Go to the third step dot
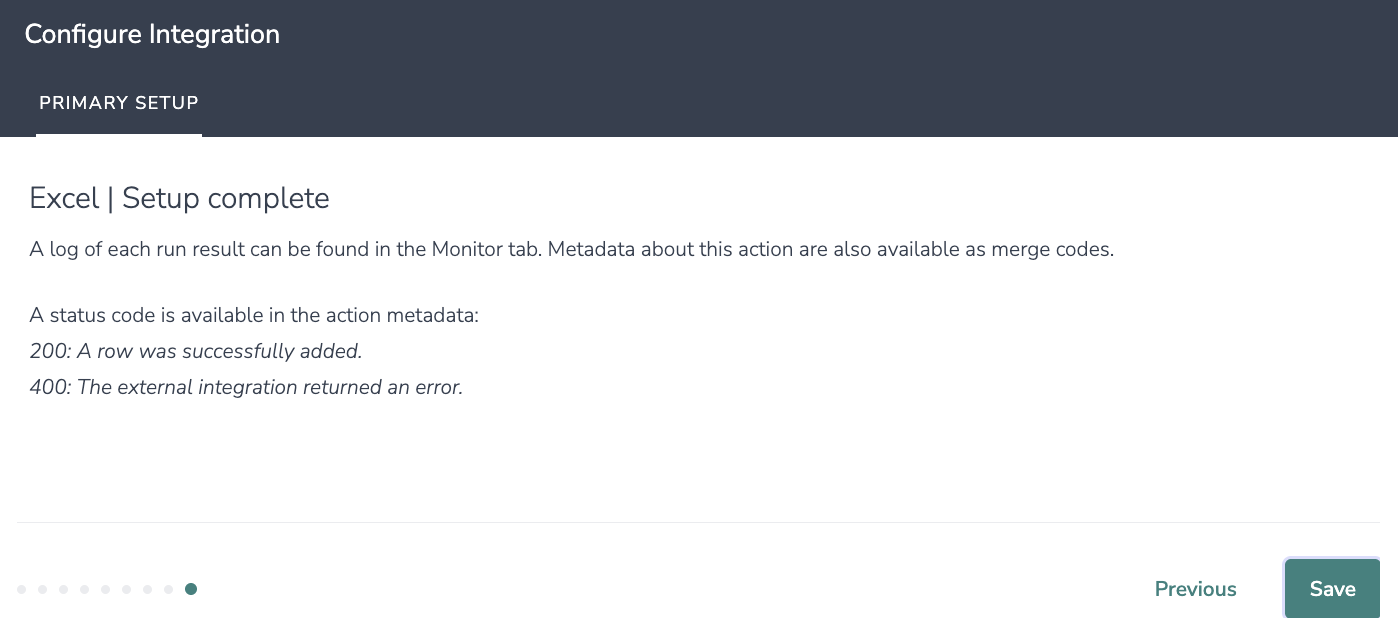The height and width of the screenshot is (634, 1398). 64,589
